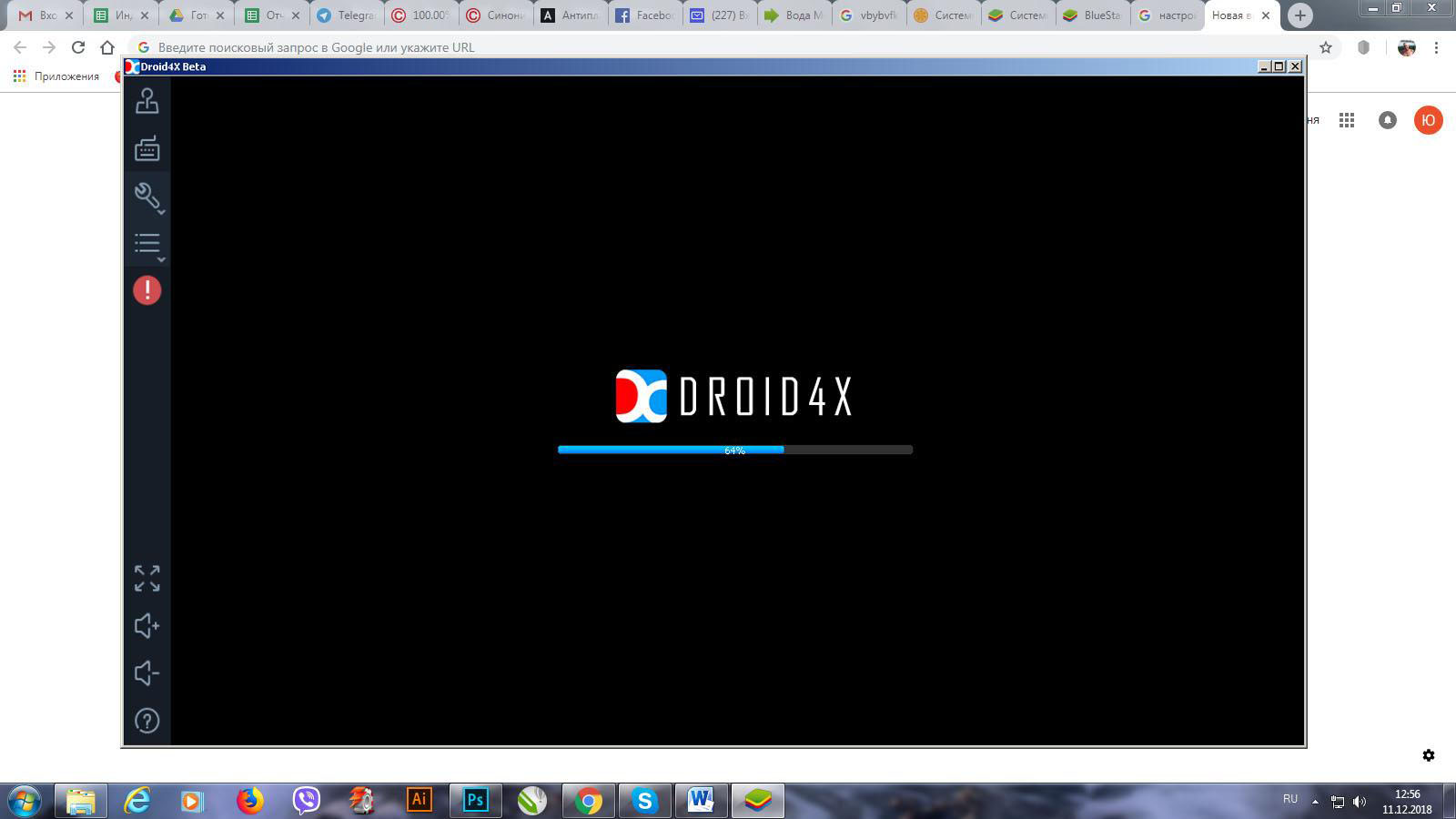Open the new tab page customize gear
Viewport: 1456px width, 819px height.
click(x=1429, y=755)
